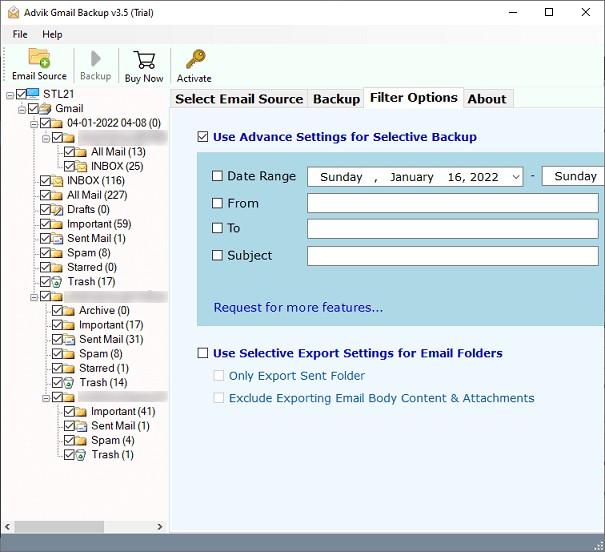
Task: Click the Trash (17) recycle bin icon
Action: point(57,282)
